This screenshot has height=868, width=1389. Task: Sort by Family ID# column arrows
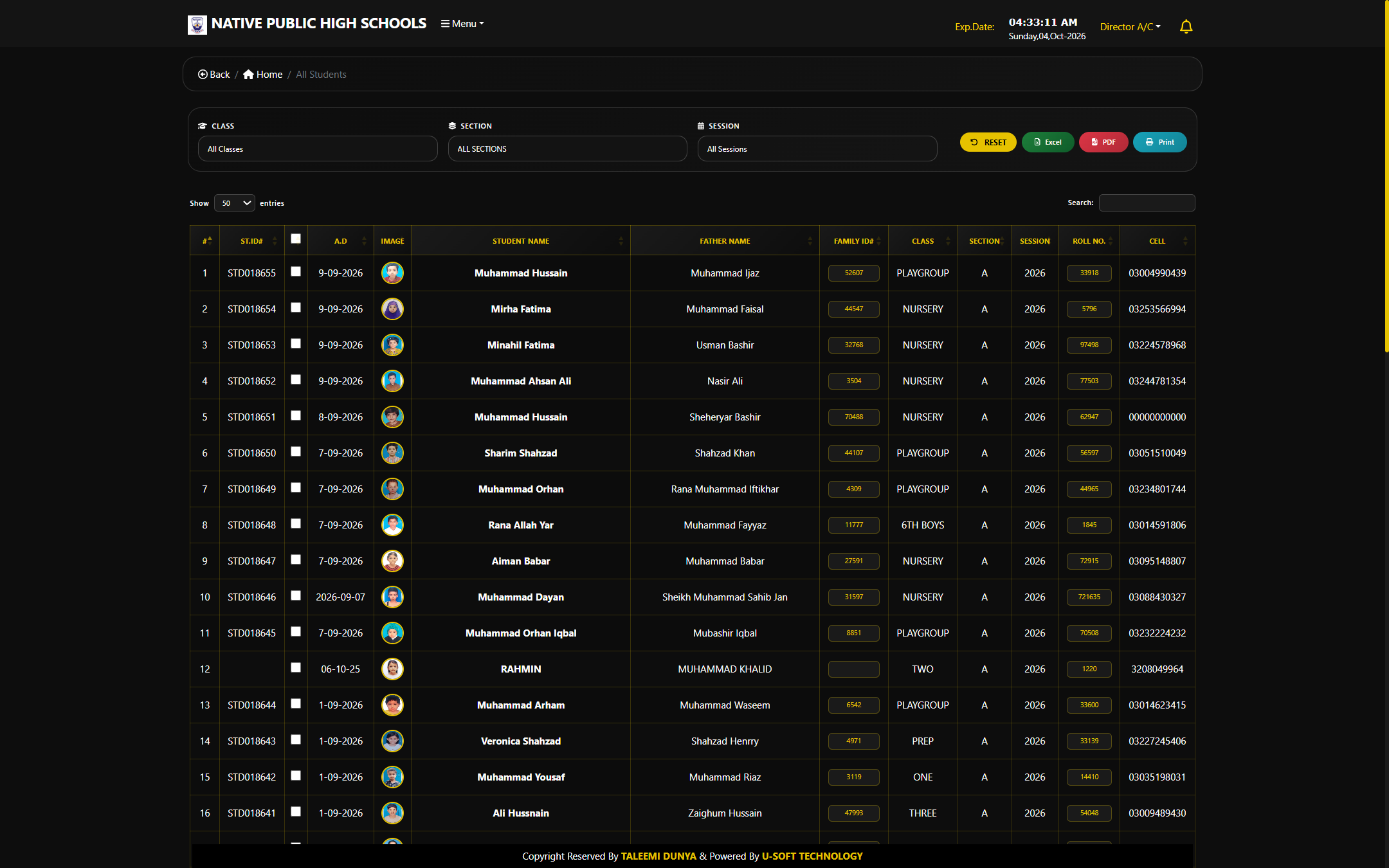click(x=878, y=241)
